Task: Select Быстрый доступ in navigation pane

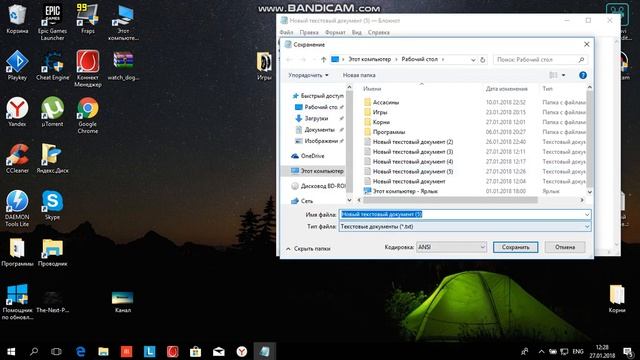Action: tap(318, 96)
